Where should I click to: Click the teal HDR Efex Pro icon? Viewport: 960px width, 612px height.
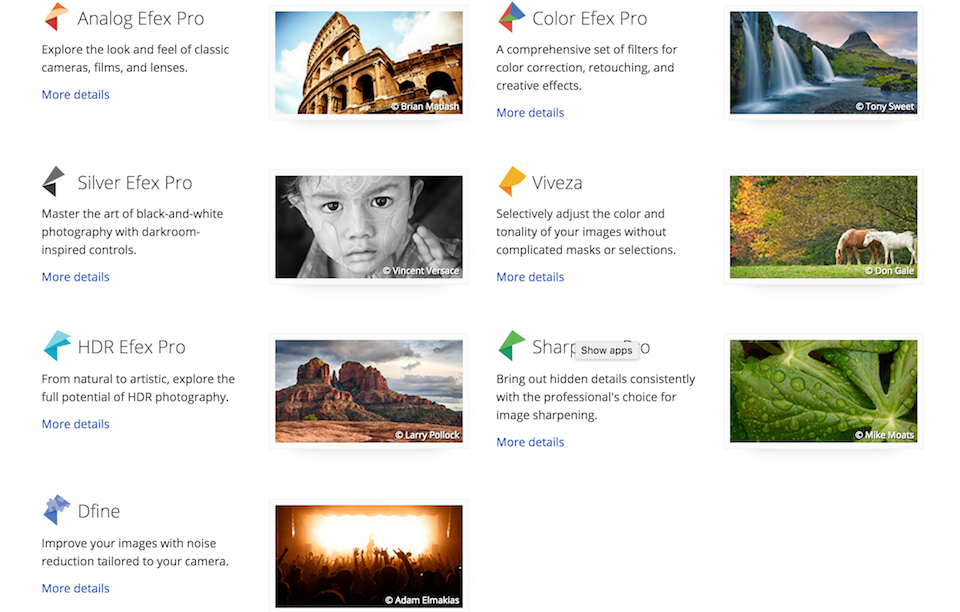tap(57, 346)
